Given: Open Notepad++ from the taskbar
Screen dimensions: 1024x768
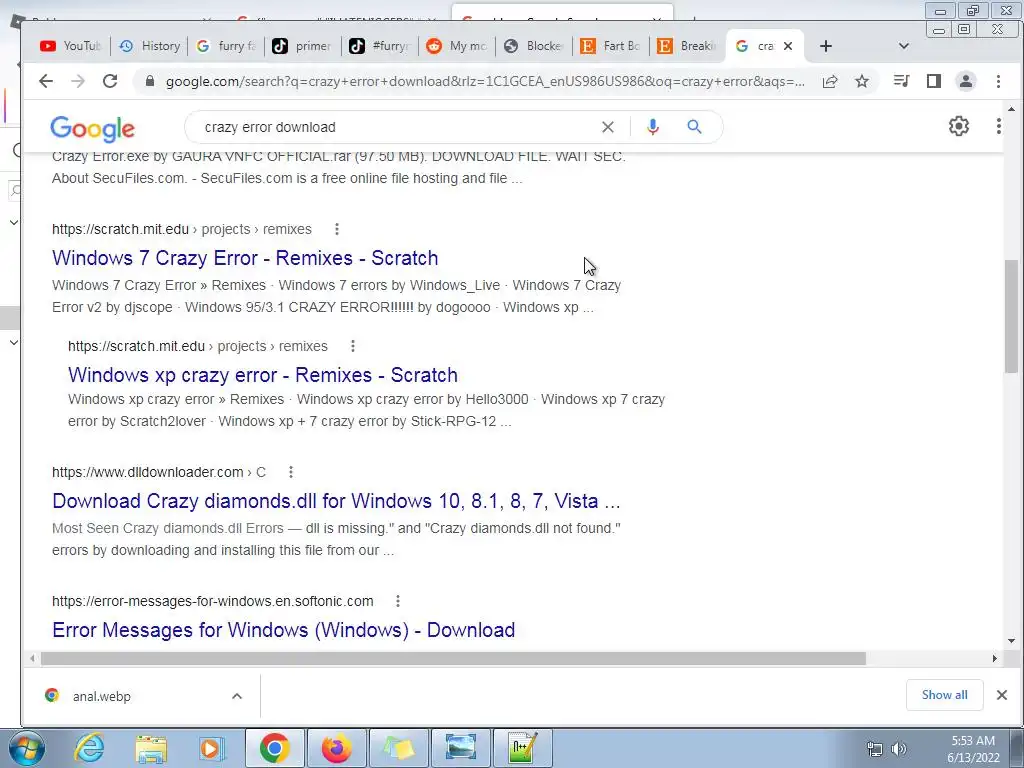Looking at the screenshot, I should [524, 748].
